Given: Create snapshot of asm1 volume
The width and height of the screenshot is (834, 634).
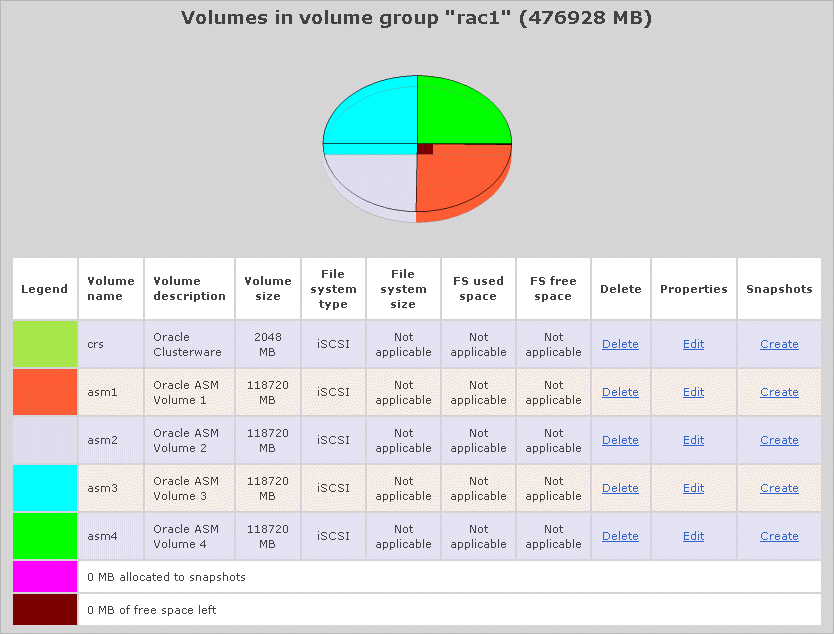Looking at the screenshot, I should pyautogui.click(x=779, y=392).
